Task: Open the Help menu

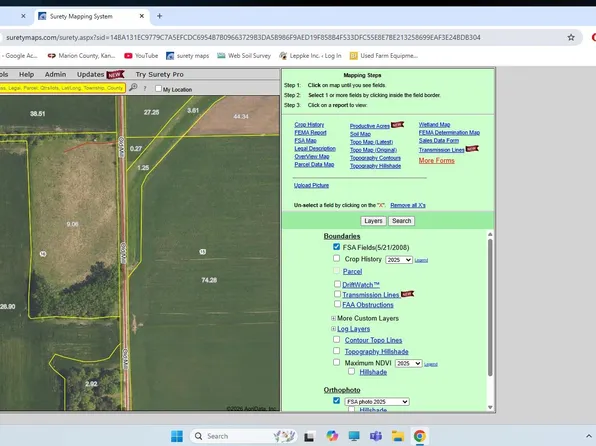Action: click(27, 75)
